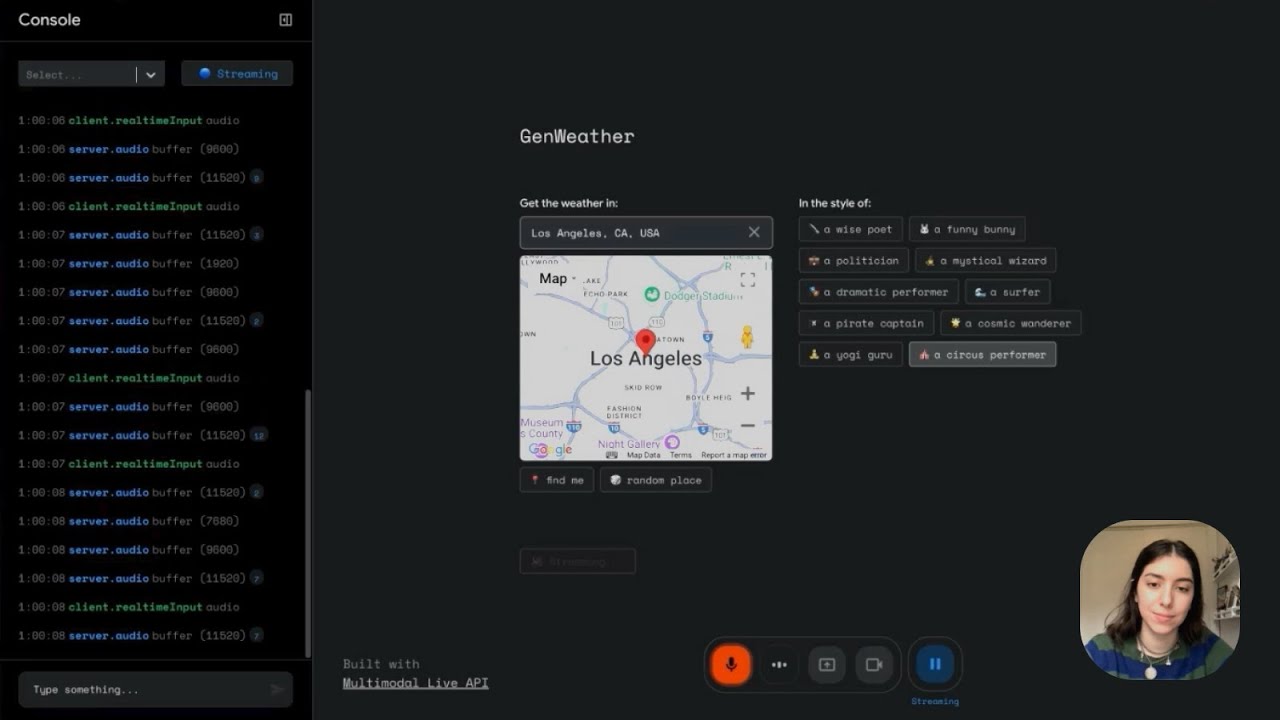Click the find me button
This screenshot has height=720, width=1280.
[x=557, y=480]
